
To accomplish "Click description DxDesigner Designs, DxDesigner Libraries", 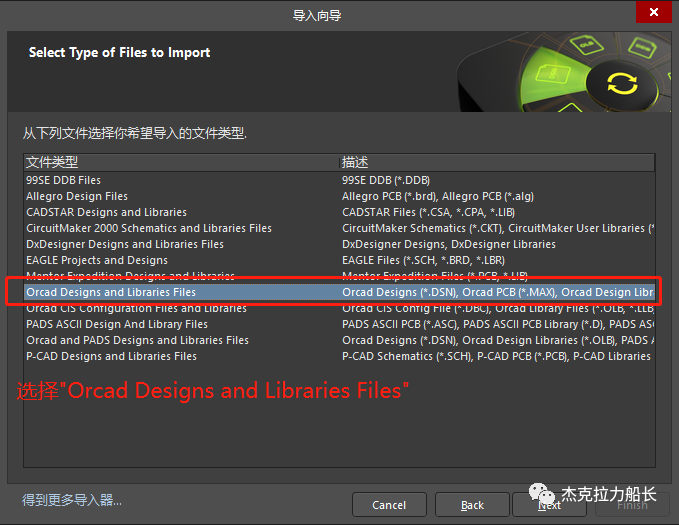I will coord(449,244).
